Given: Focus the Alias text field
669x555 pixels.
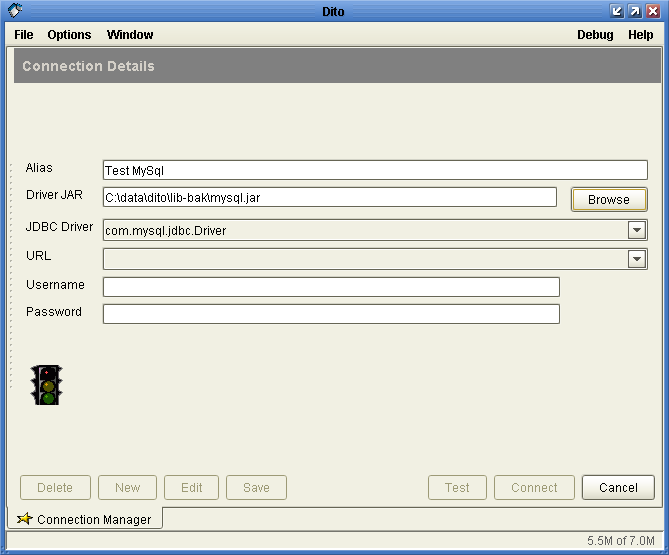Looking at the screenshot, I should tap(375, 171).
